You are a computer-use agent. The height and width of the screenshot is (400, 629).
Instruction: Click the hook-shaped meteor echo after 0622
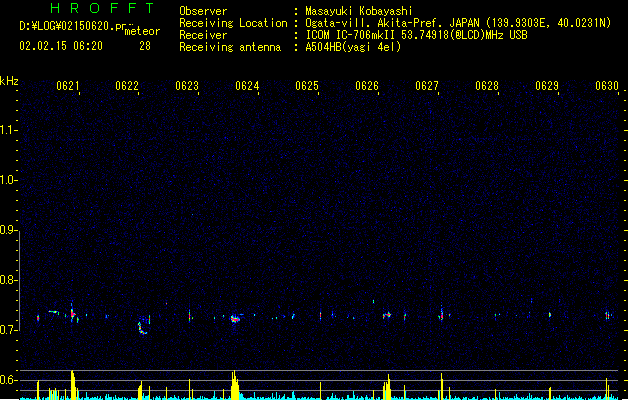[x=143, y=328]
